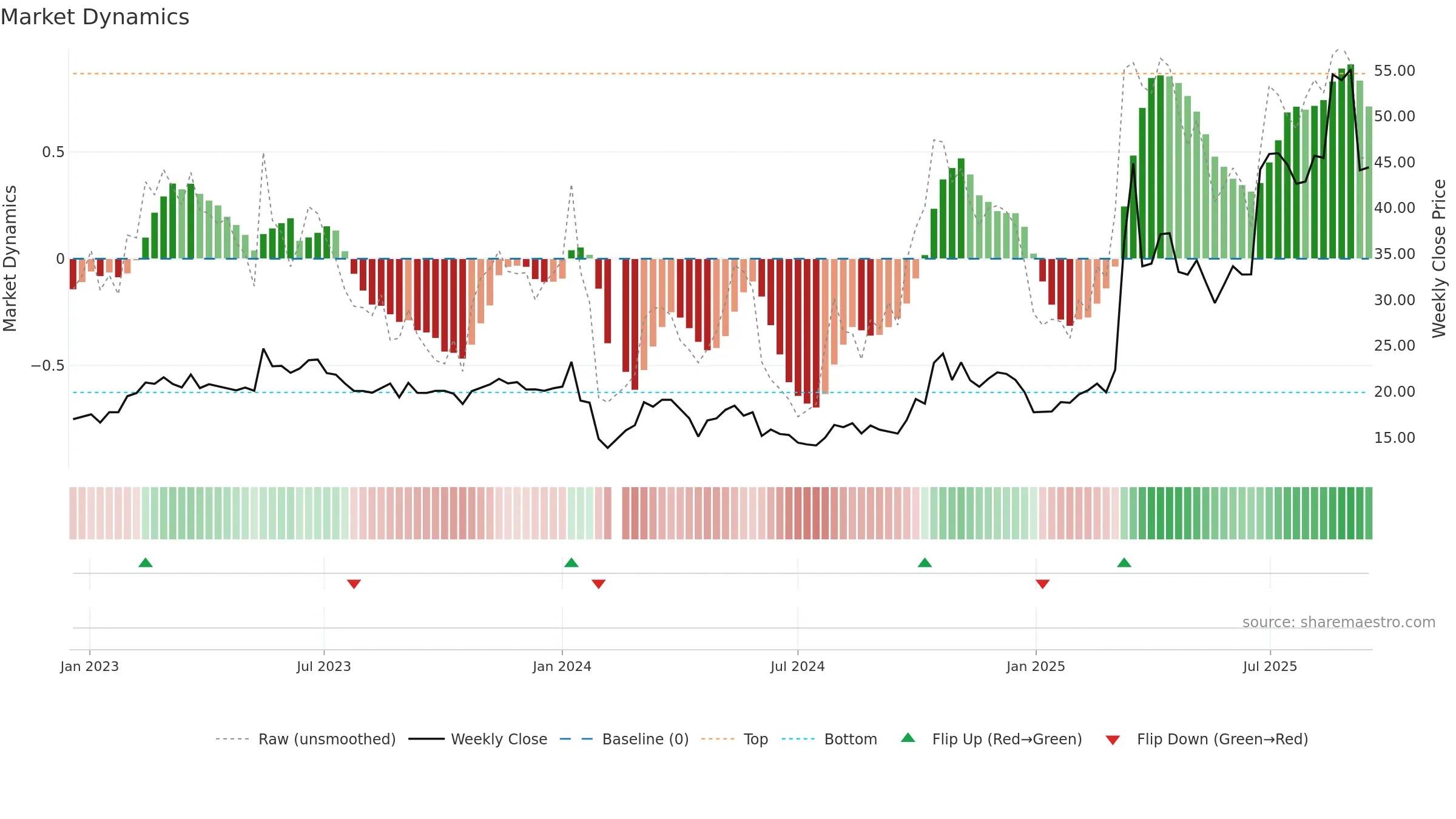This screenshot has width=1456, height=819.
Task: Click the green Flip Up legend triangle icon
Action: 908,738
